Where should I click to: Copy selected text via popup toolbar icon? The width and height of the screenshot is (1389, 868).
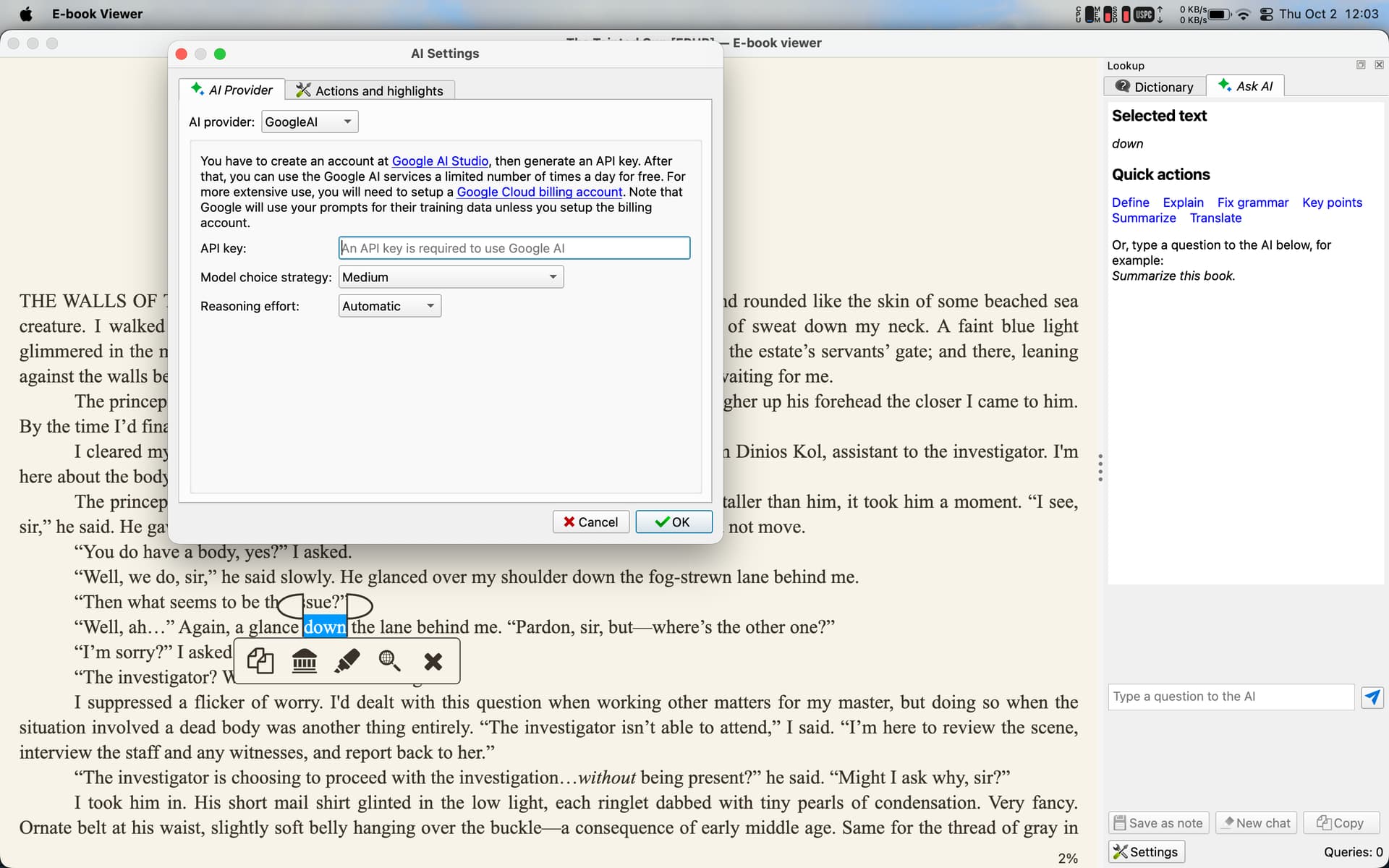260,661
